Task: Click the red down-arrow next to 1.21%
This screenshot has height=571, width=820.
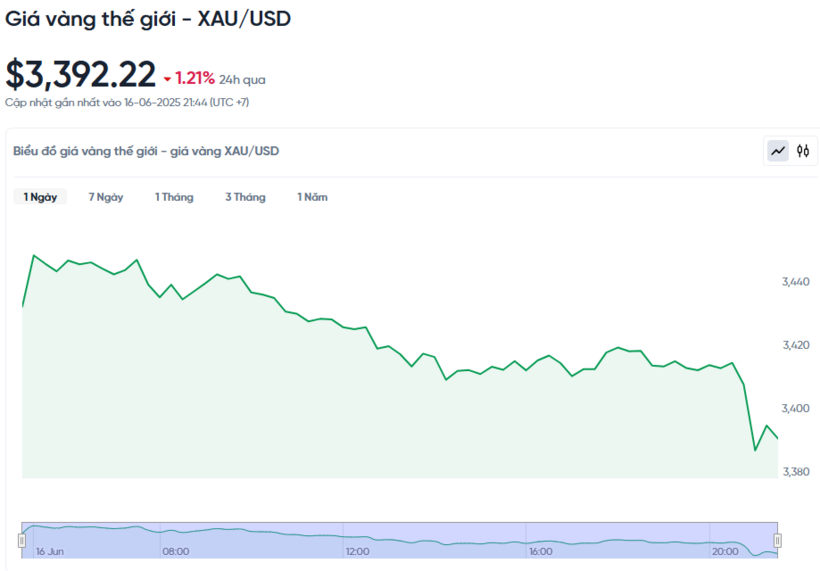Action: (x=167, y=78)
